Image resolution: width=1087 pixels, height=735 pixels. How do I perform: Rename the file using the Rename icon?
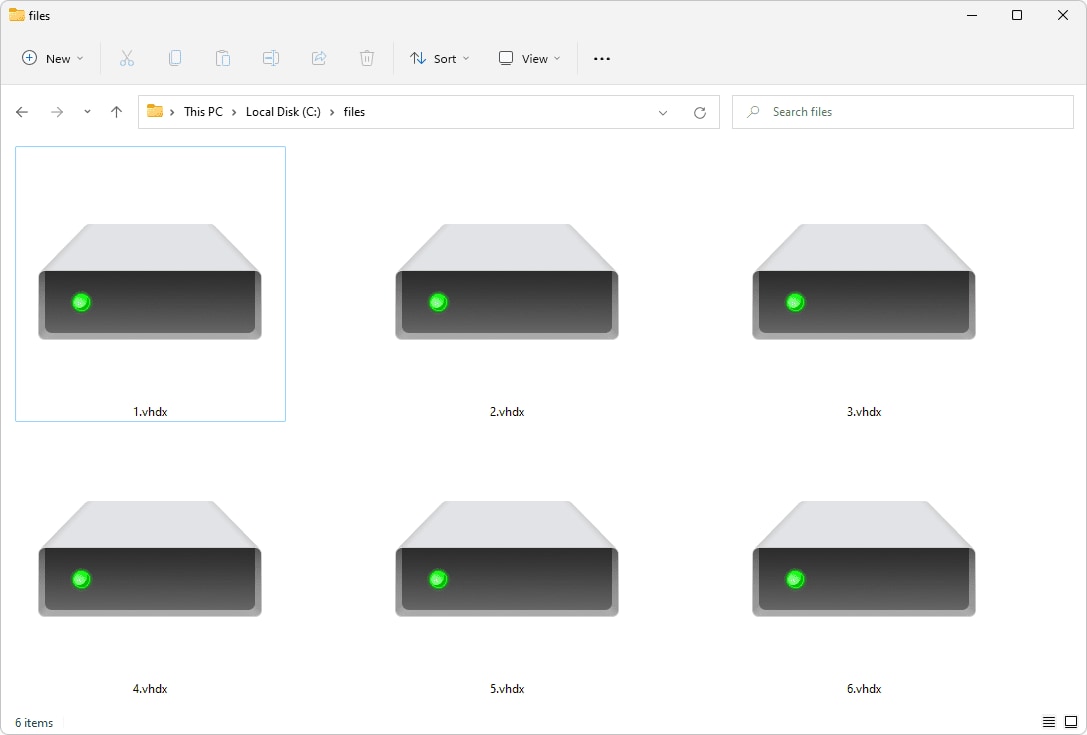271,58
